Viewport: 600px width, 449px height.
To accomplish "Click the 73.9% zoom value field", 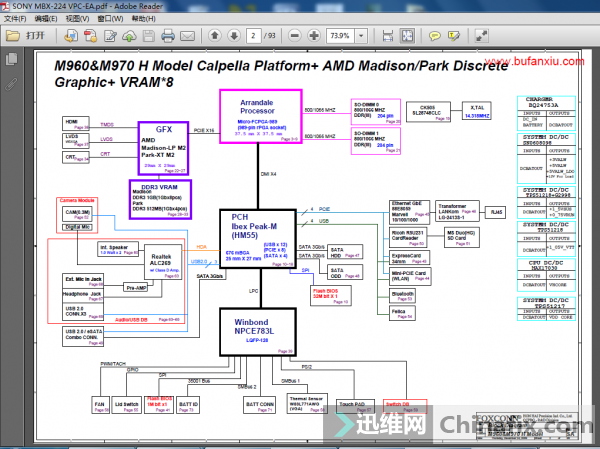I will [340, 36].
